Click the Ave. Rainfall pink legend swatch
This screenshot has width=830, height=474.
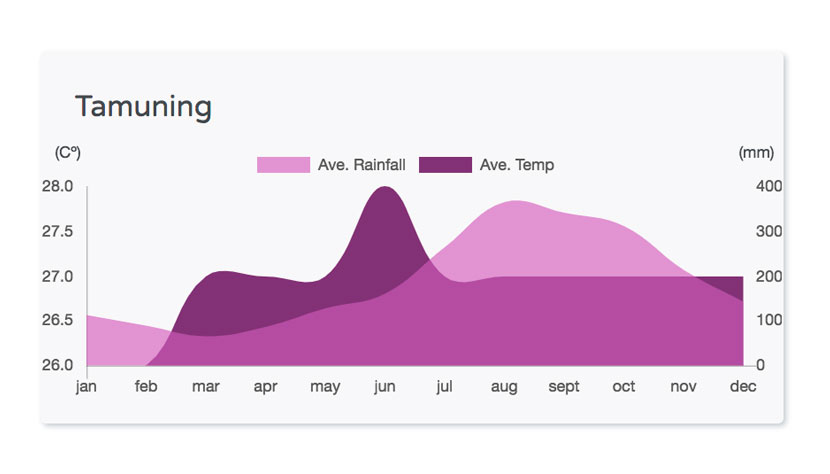point(283,165)
